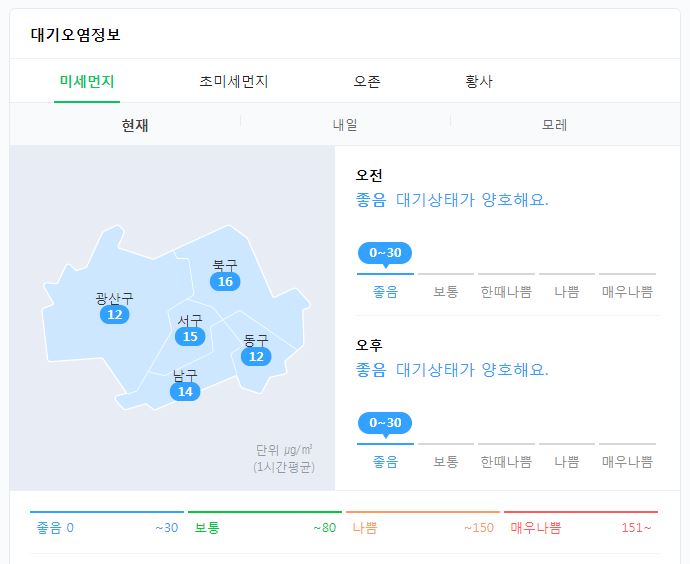Click the afternoon 0~30 range bubble

[385, 423]
